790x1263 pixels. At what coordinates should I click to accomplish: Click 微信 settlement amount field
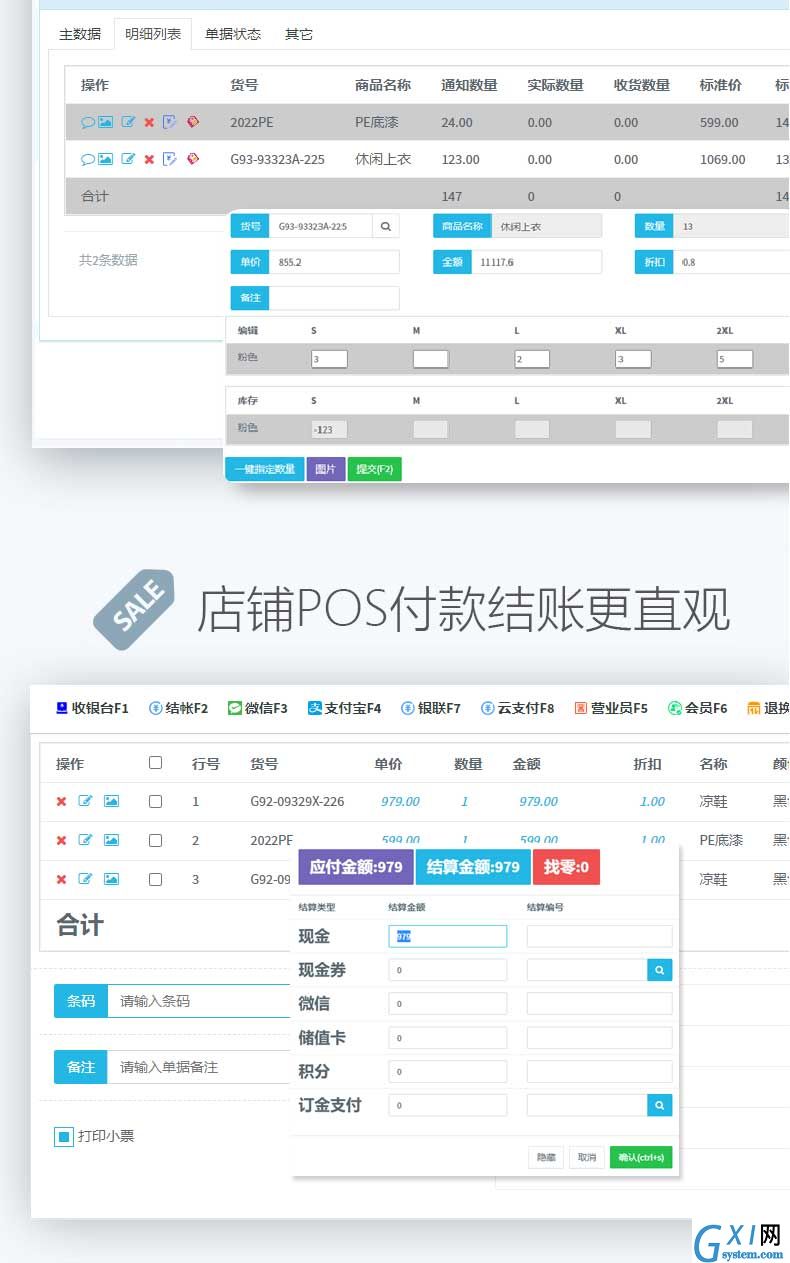pyautogui.click(x=447, y=1003)
